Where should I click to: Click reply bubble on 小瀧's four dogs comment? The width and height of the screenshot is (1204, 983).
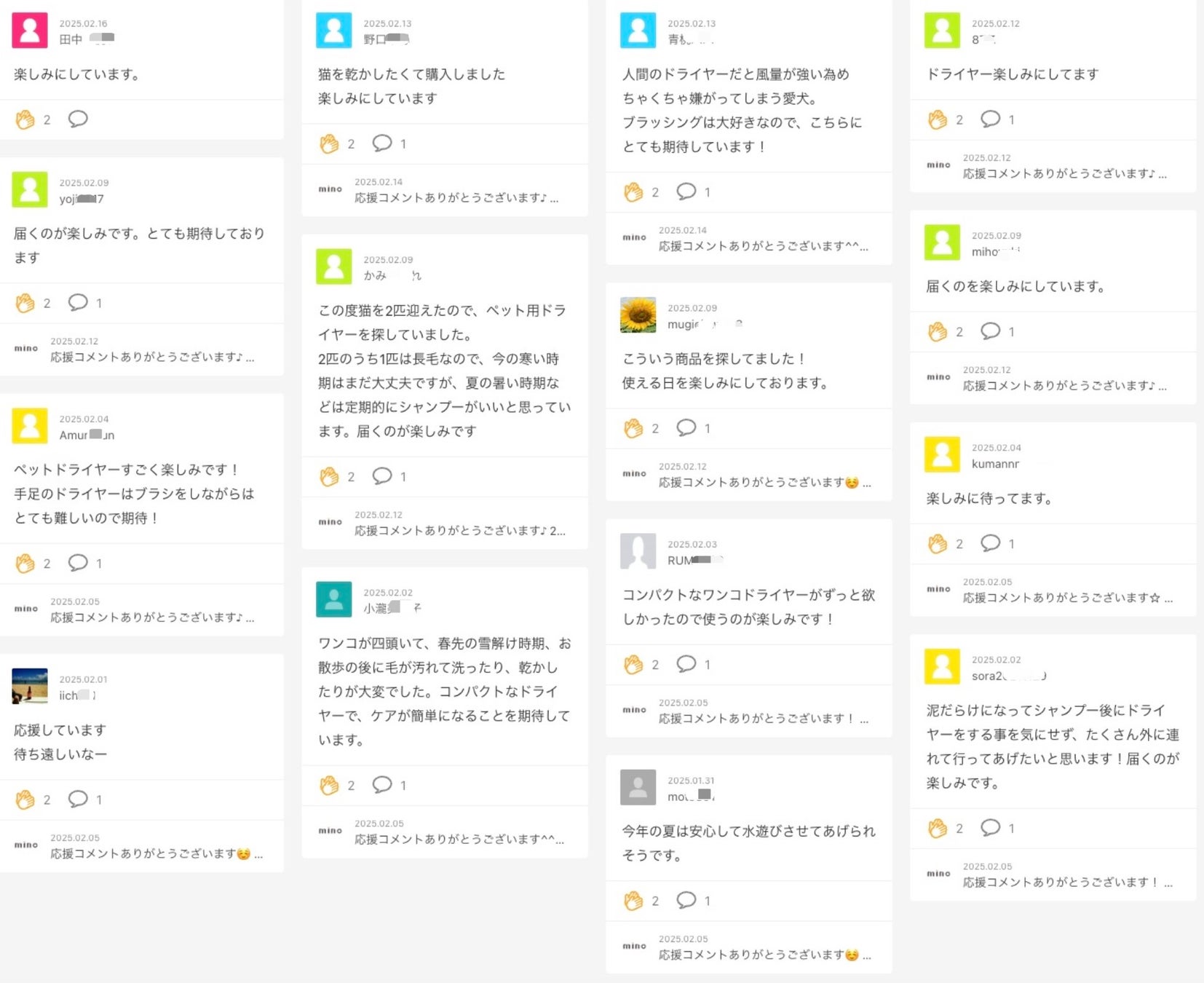[x=381, y=785]
